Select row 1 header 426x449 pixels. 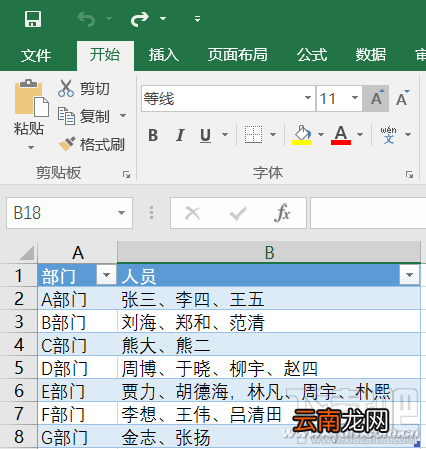coord(19,276)
